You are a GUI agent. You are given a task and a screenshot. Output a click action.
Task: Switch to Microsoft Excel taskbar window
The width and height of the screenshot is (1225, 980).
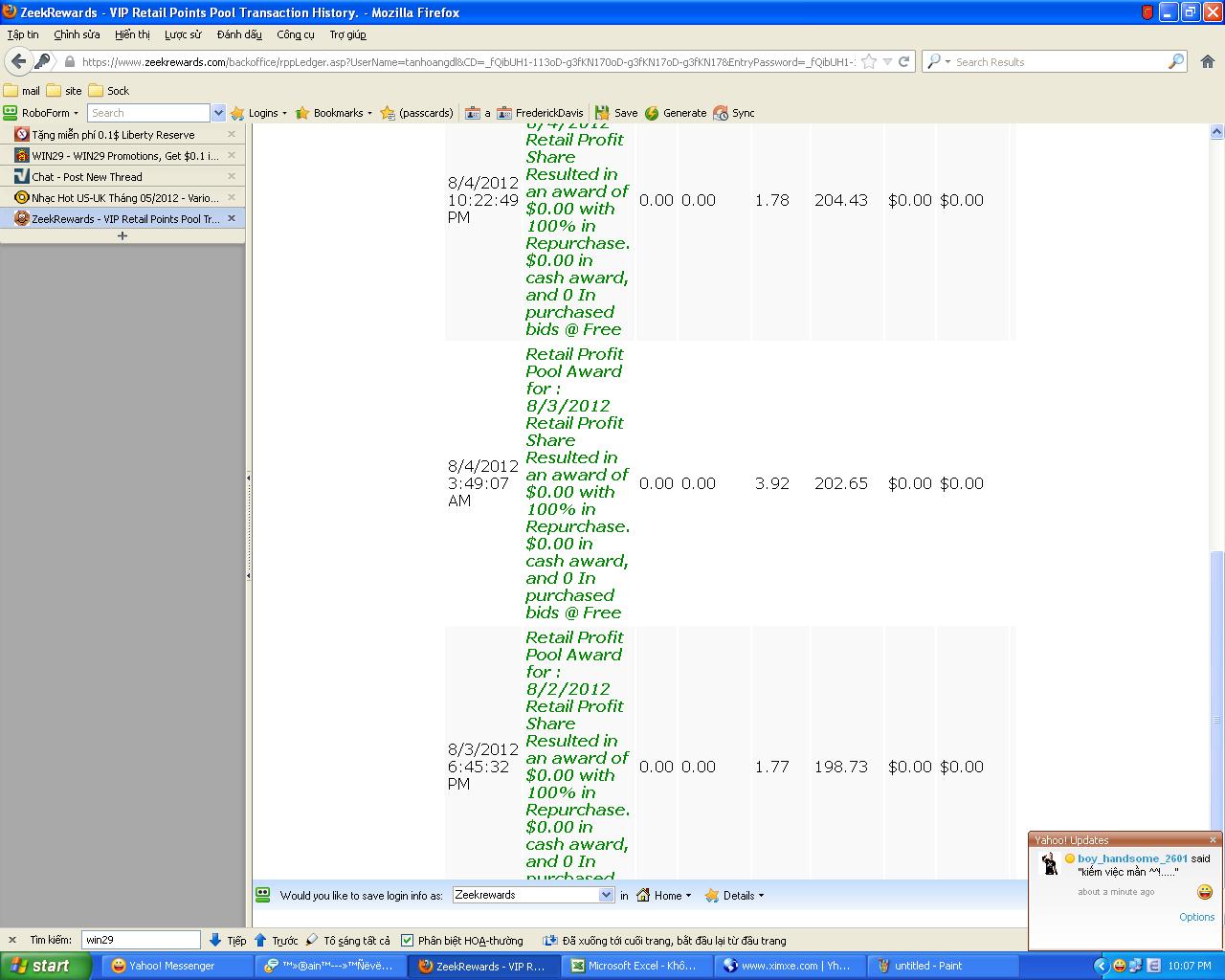coord(635,966)
